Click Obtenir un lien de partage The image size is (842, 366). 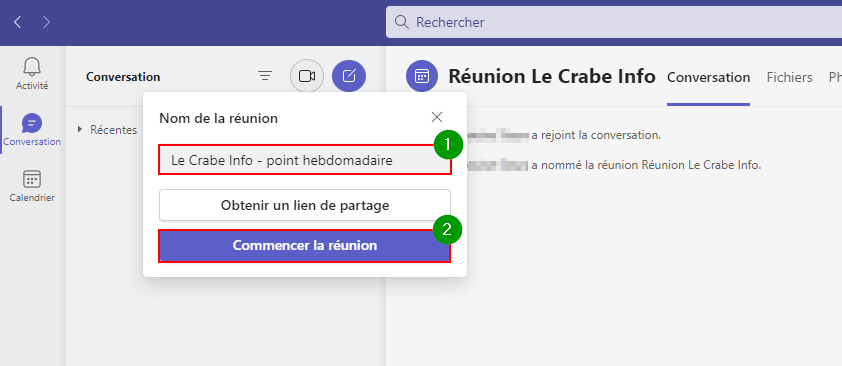coord(304,205)
